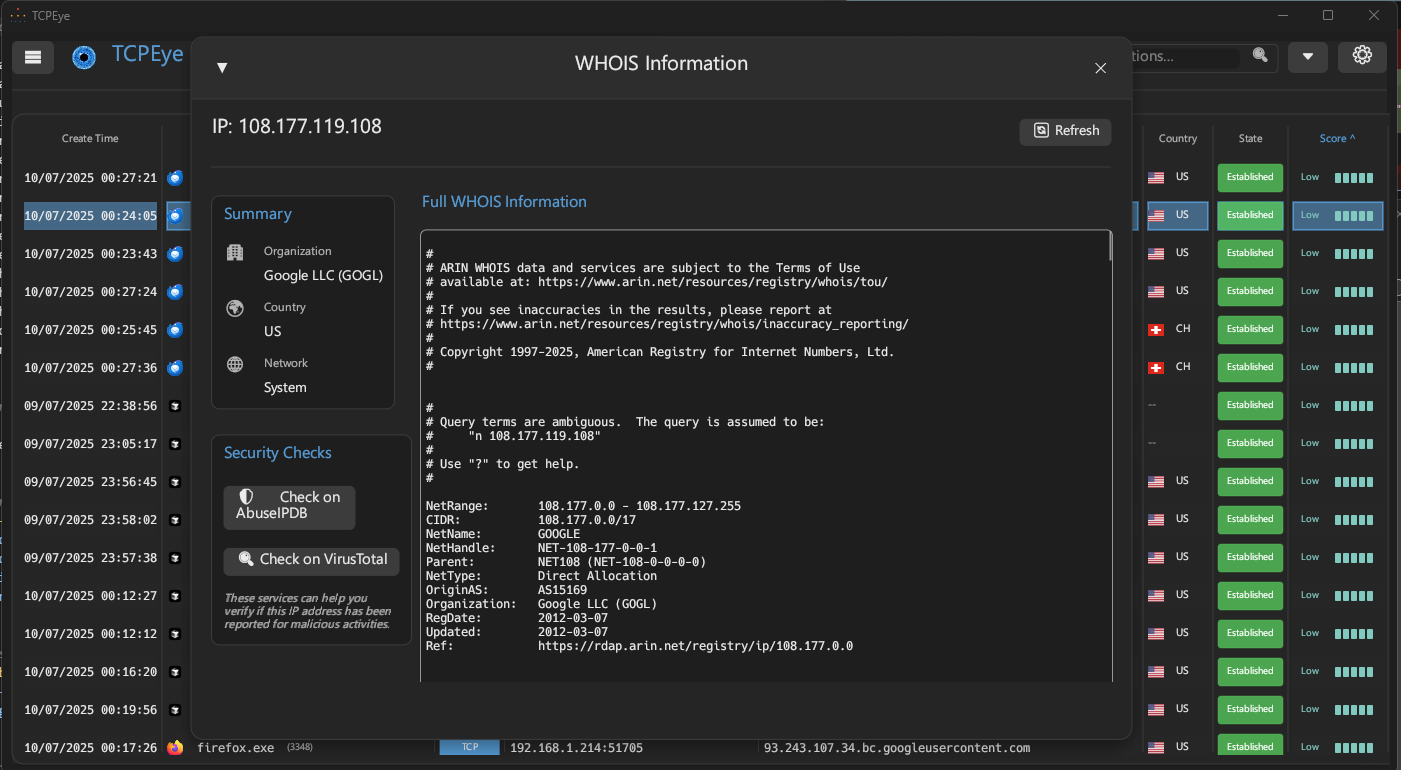Screen dimensions: 1401x770
Task: Click the Thunderbird icon in the 00:27:24 row
Action: 175,292
